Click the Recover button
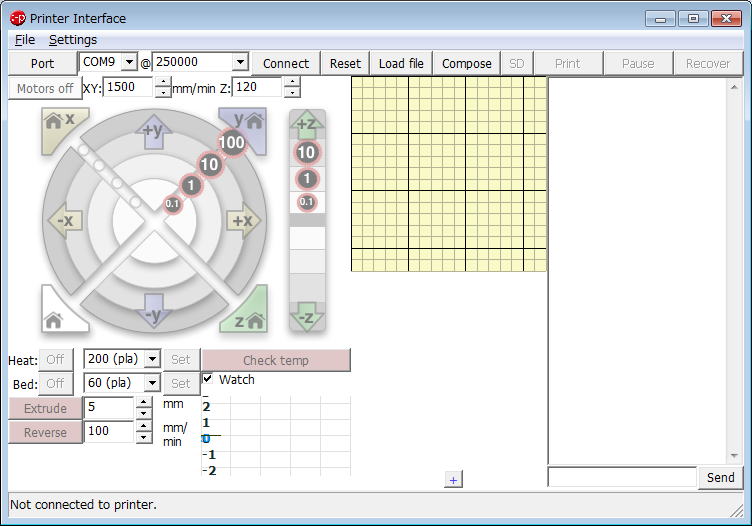752x526 pixels. 708,63
